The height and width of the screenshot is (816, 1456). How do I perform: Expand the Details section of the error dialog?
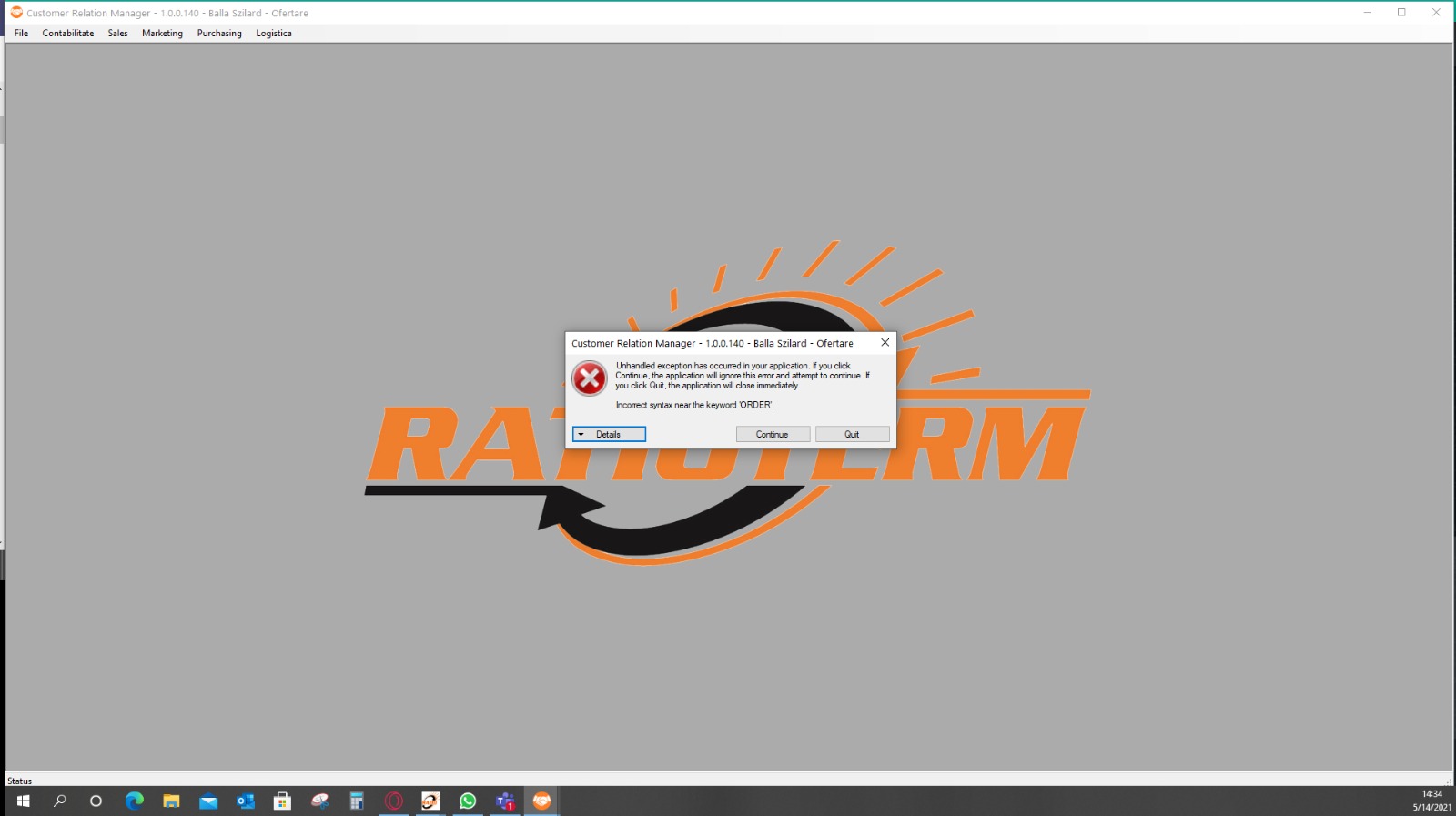coord(609,435)
